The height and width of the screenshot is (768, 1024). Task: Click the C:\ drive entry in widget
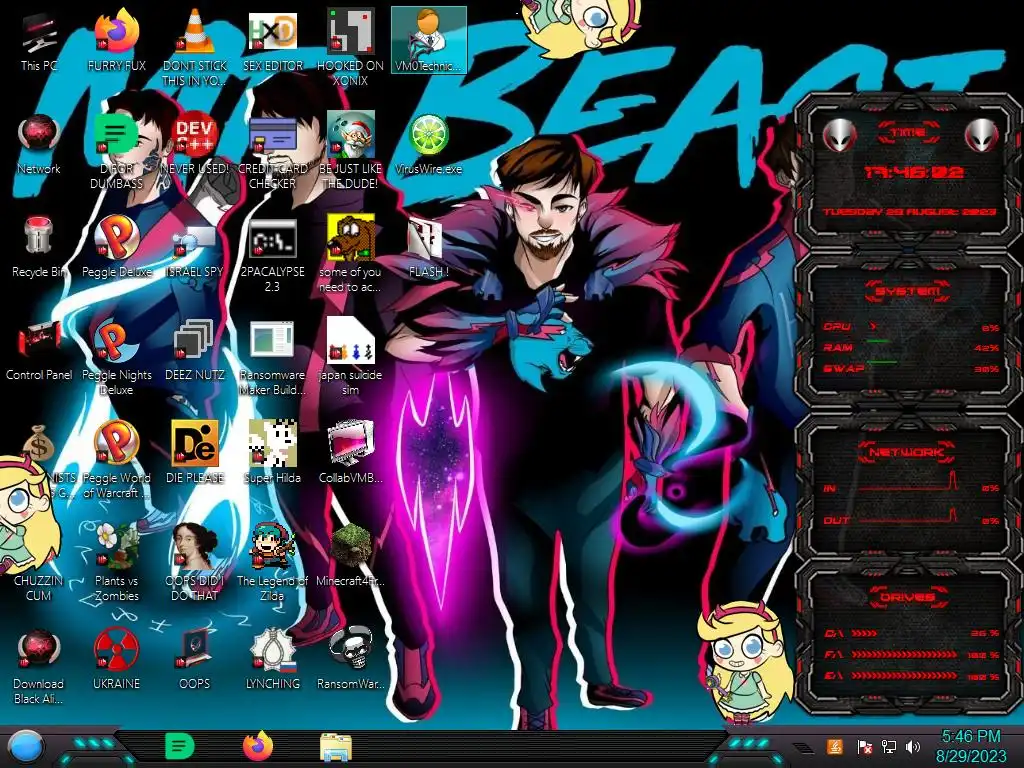(912, 633)
